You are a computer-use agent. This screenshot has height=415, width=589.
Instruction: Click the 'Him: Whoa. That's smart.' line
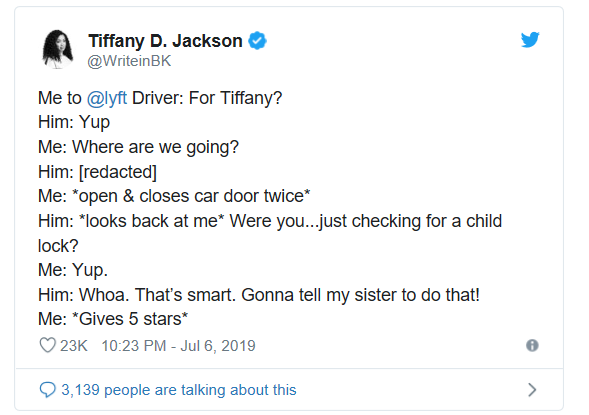click(259, 295)
